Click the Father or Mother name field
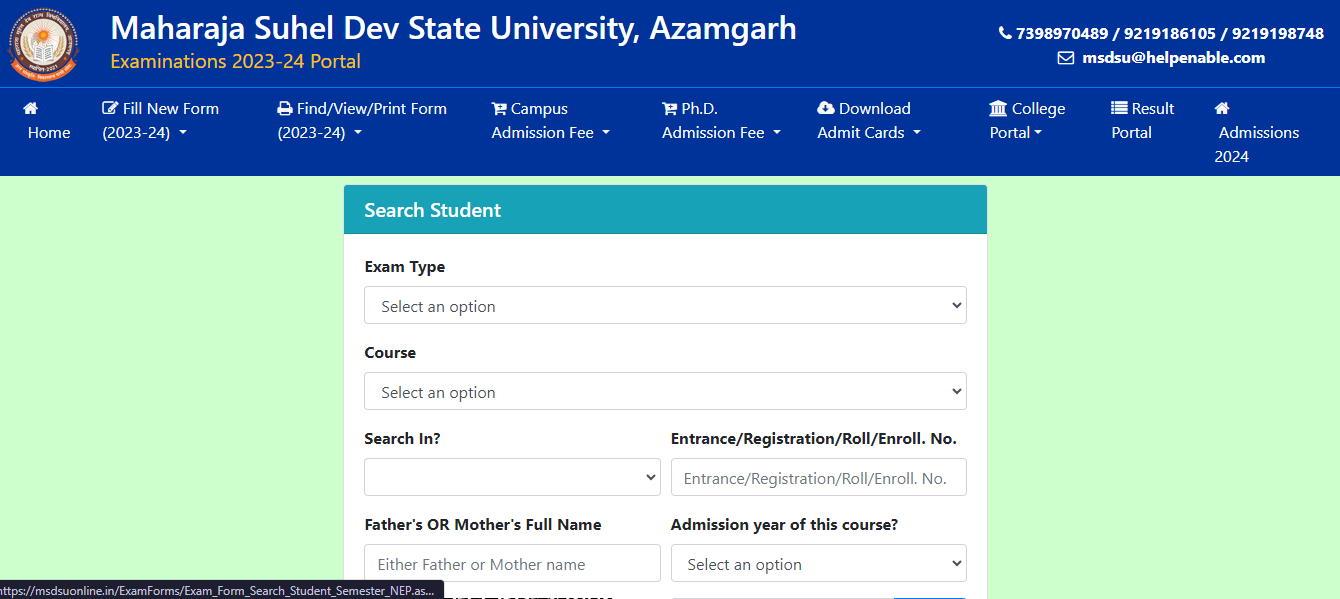The width and height of the screenshot is (1340, 599). [512, 563]
